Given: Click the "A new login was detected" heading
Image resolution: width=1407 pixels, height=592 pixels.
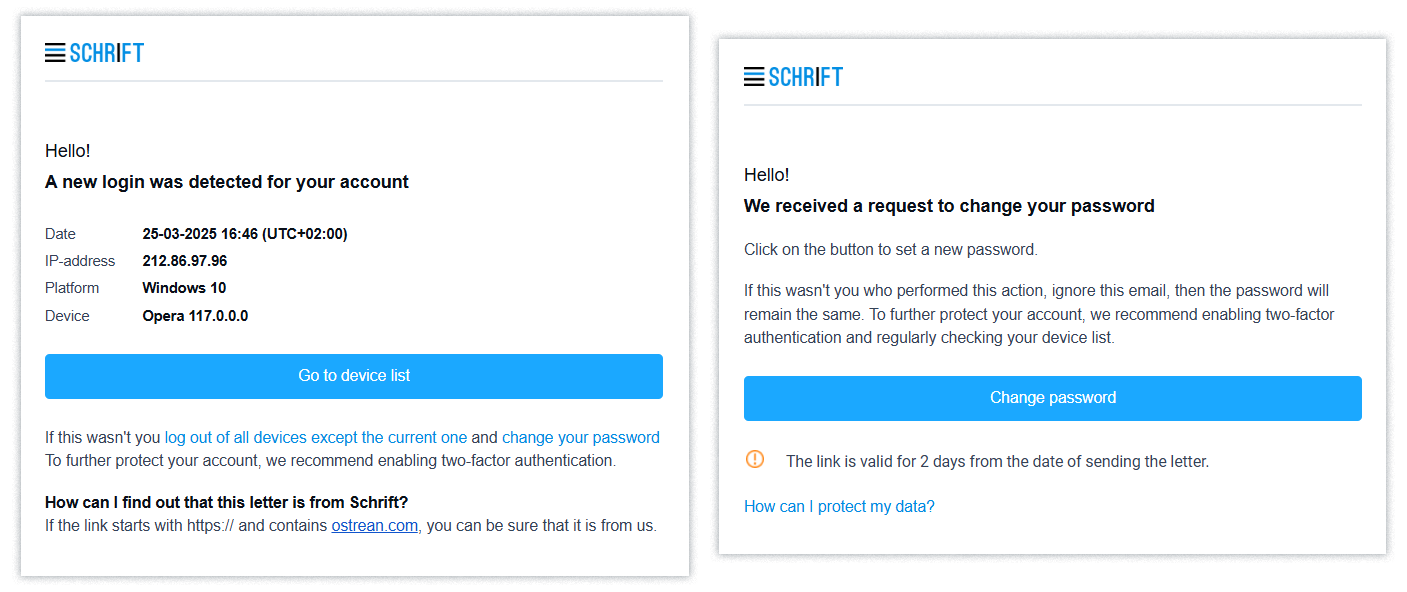Looking at the screenshot, I should [227, 182].
